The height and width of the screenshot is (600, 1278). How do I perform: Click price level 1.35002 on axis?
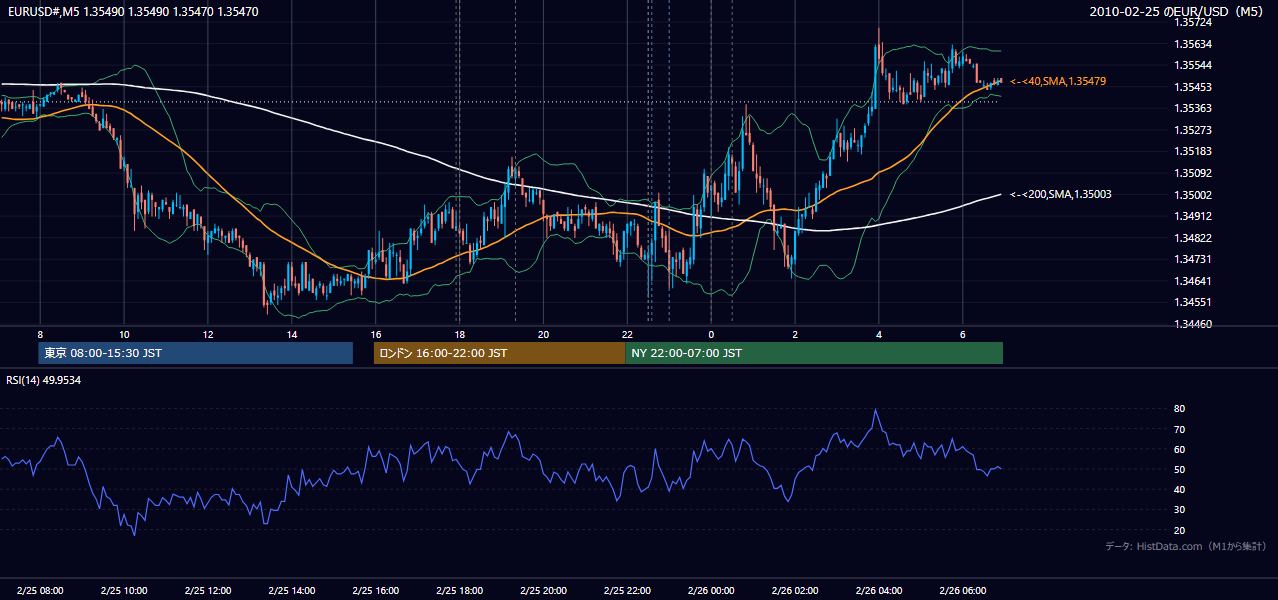click(1193, 195)
